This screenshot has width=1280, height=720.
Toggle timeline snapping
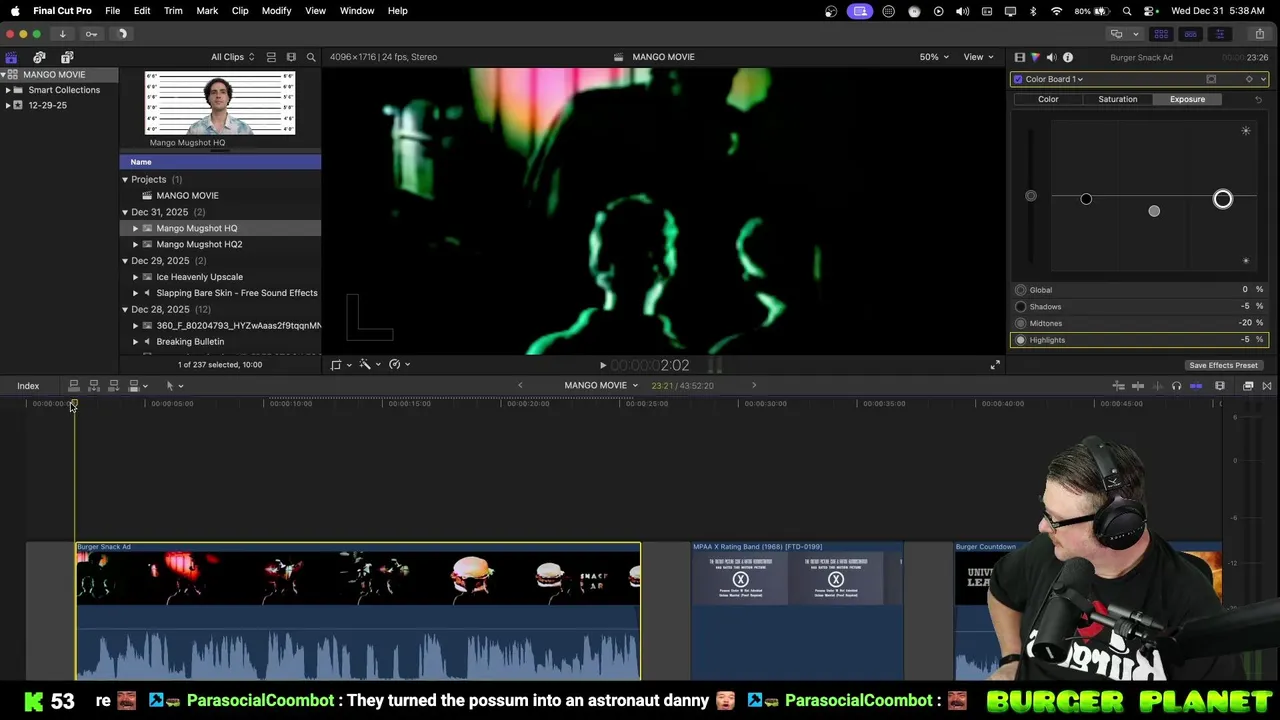coord(1196,386)
